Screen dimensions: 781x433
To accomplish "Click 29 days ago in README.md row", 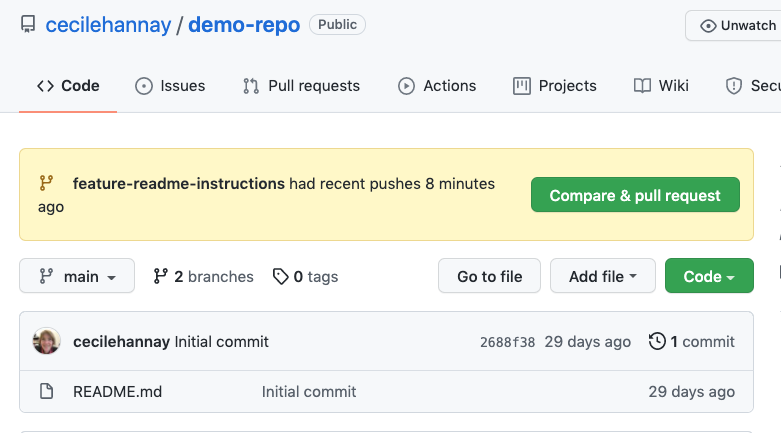I will coord(692,392).
